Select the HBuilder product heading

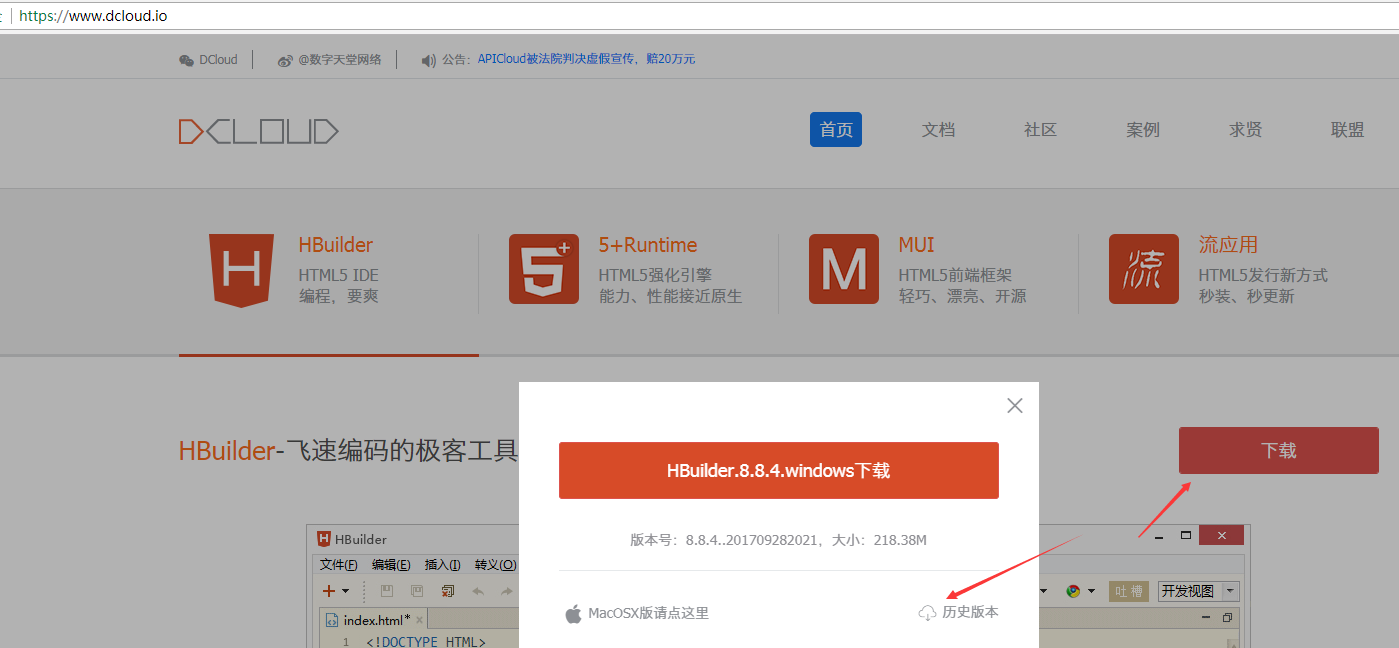tap(336, 245)
